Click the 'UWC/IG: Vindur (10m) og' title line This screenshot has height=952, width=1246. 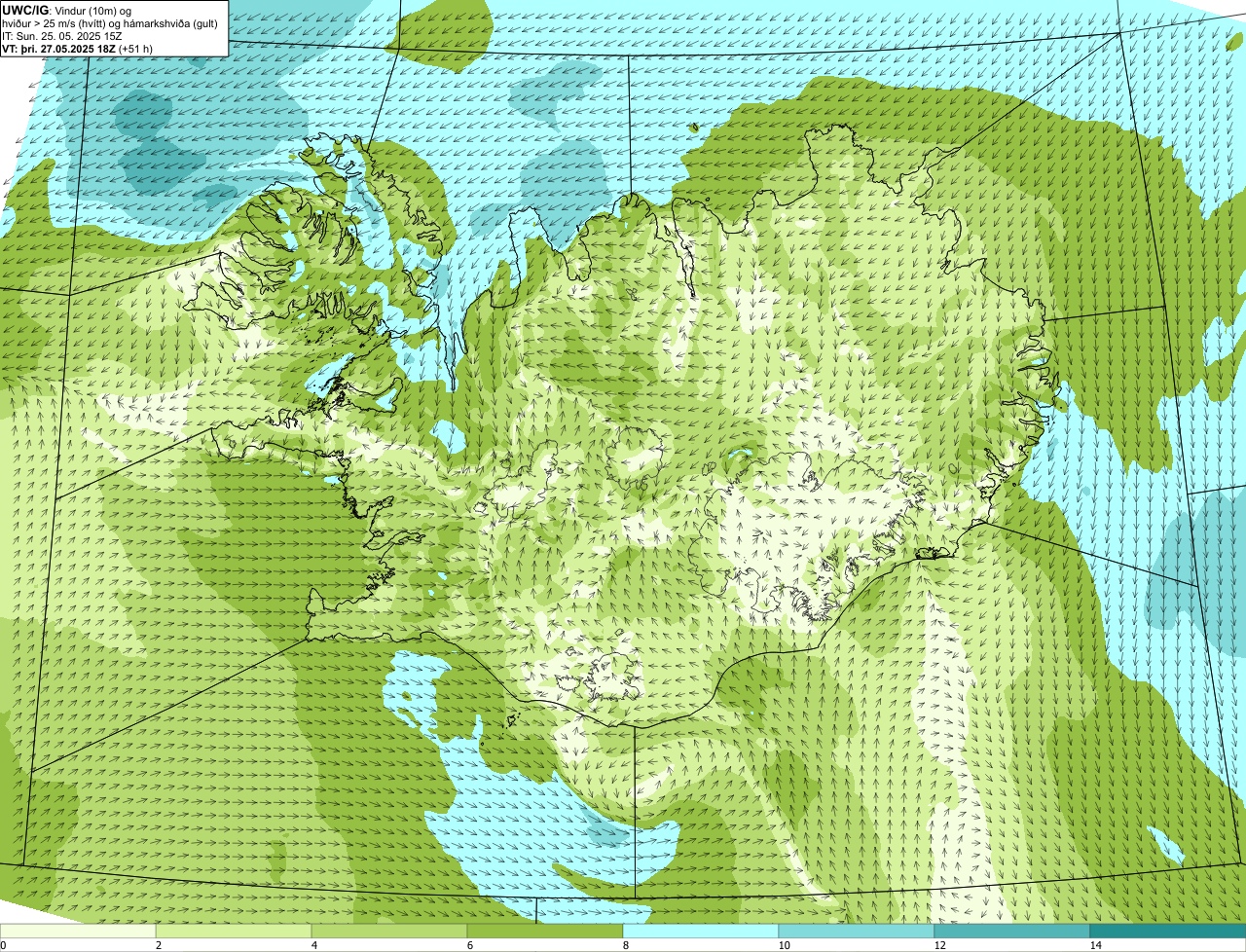tap(67, 10)
